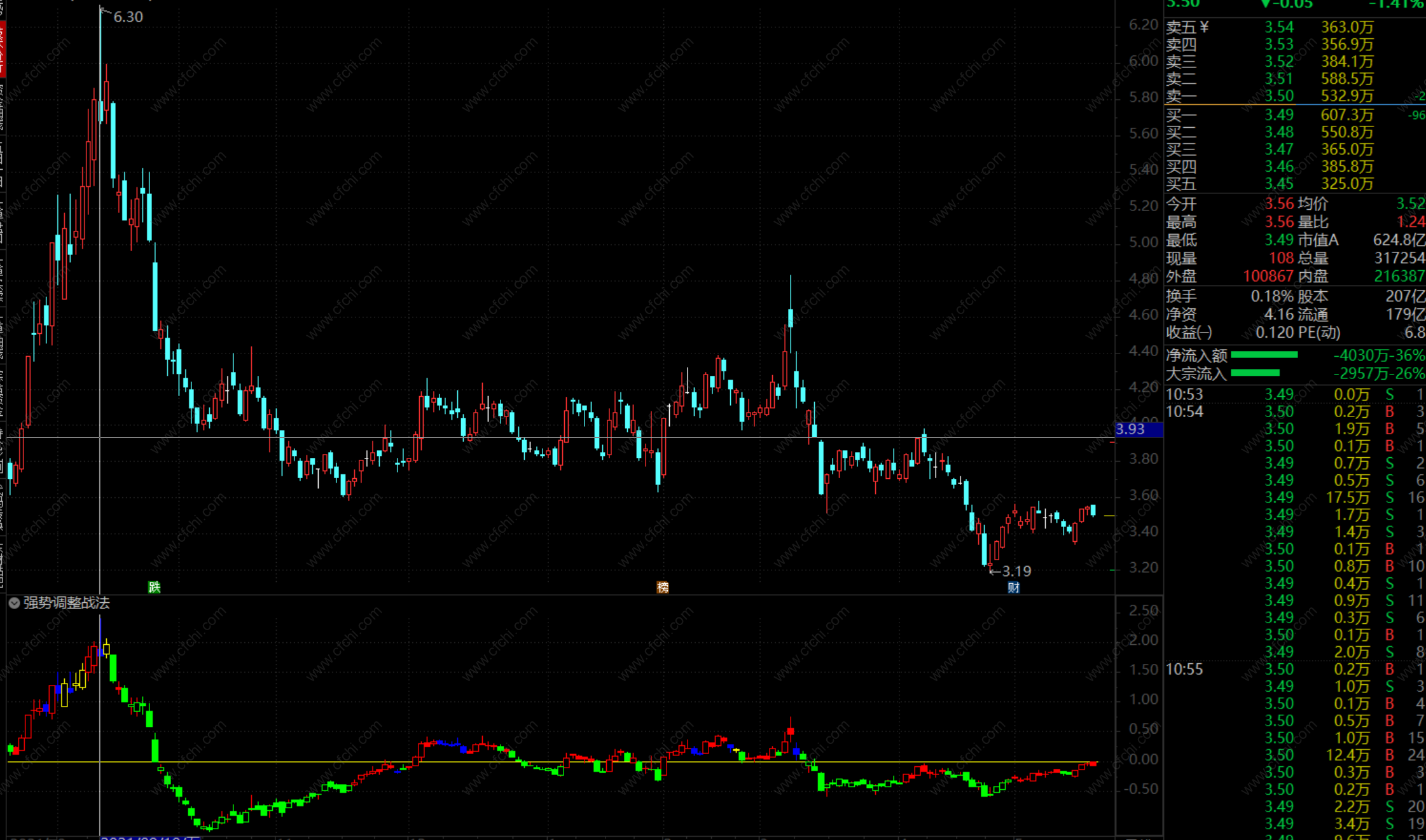Click the orange 榜 marker icon
This screenshot has width=1426, height=840.
pos(662,587)
